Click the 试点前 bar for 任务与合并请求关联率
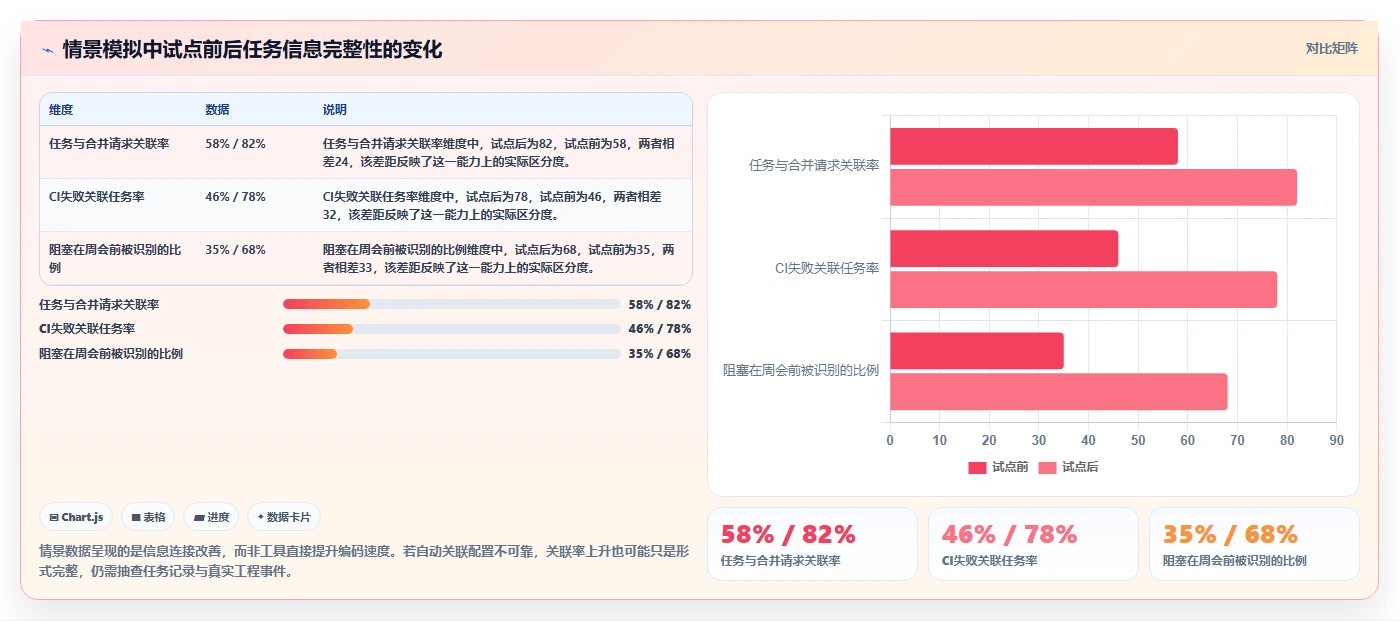 [x=1034, y=146]
